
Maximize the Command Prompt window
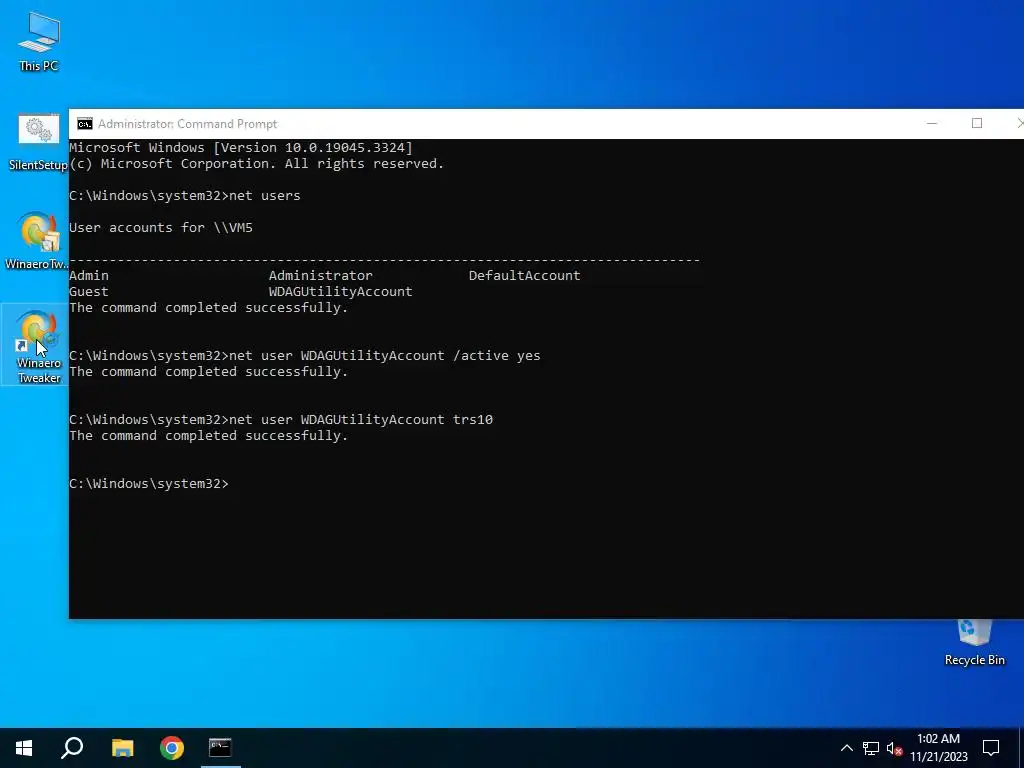point(977,123)
